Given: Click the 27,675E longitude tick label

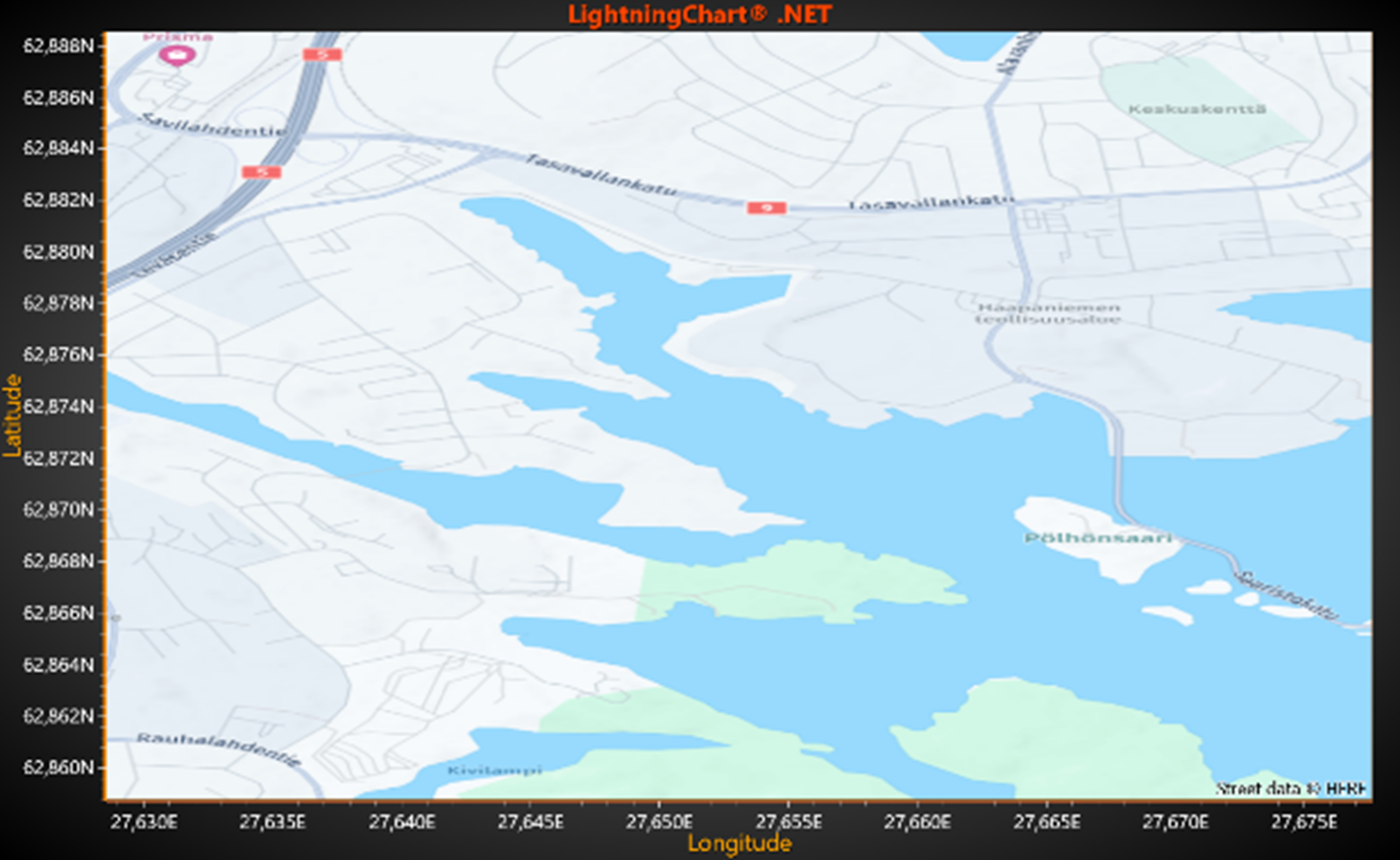Looking at the screenshot, I should tap(1305, 821).
